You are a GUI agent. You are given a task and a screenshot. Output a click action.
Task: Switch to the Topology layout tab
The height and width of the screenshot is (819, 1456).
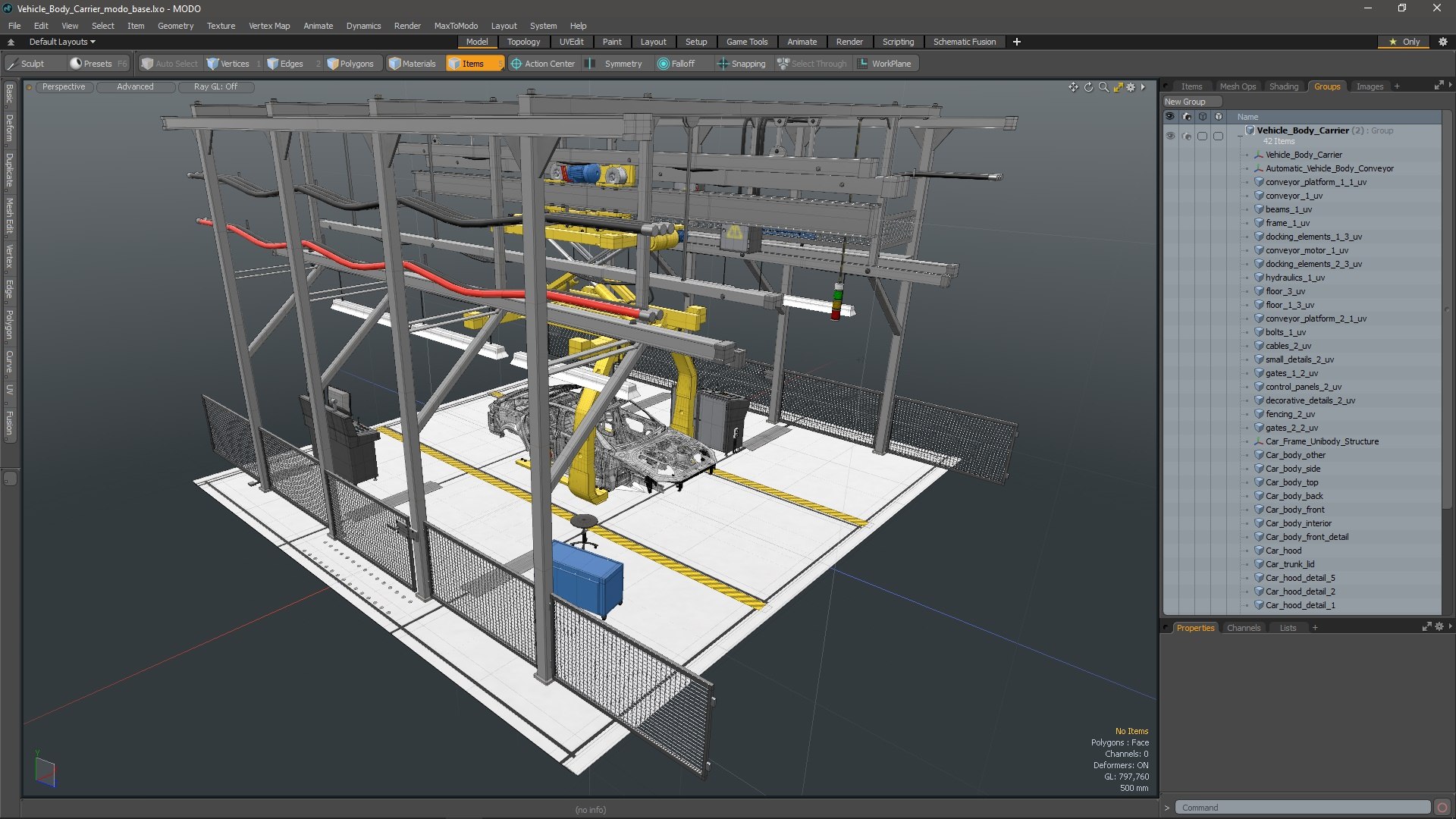tap(523, 42)
